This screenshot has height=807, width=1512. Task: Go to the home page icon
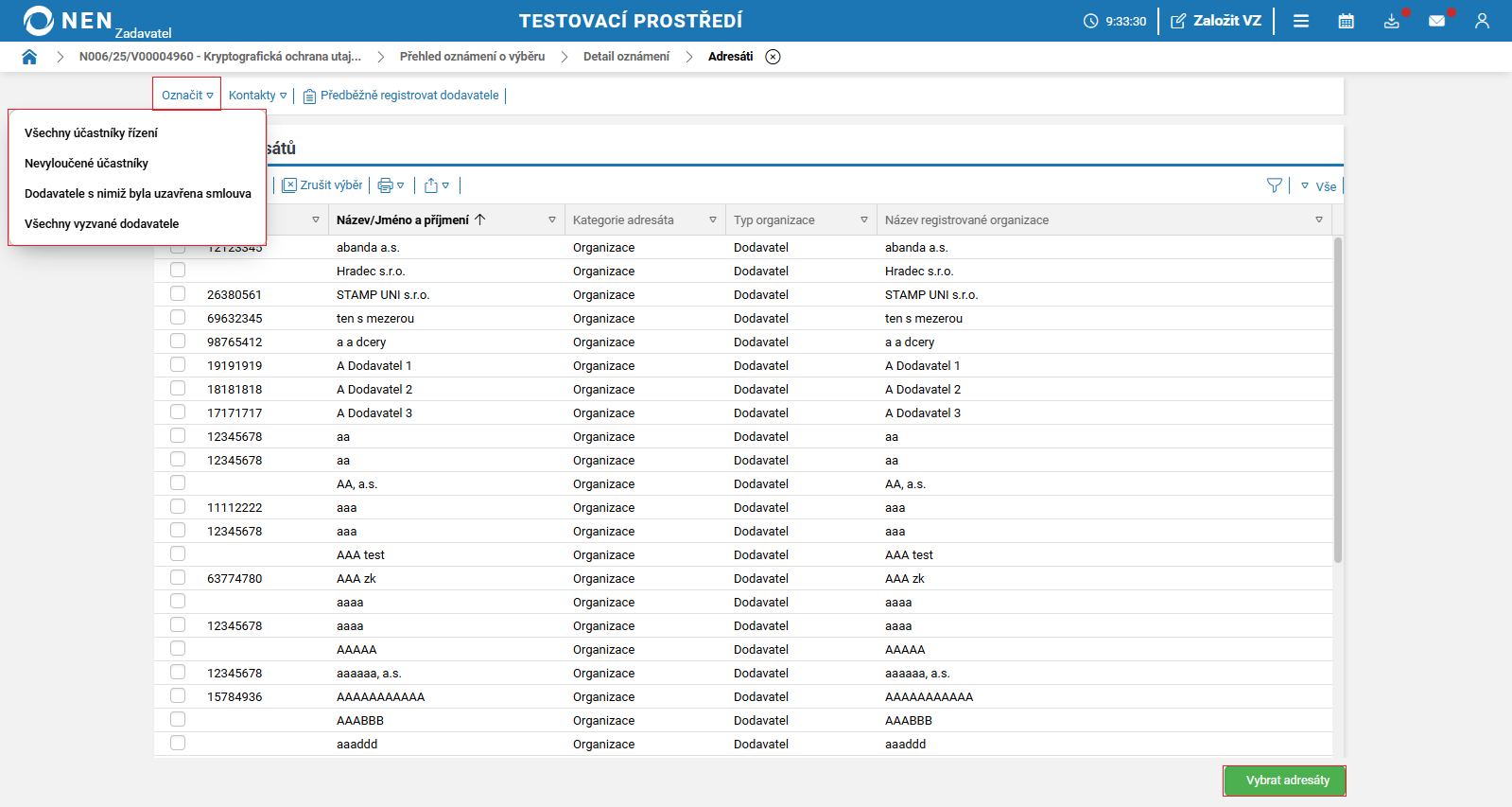pos(29,57)
